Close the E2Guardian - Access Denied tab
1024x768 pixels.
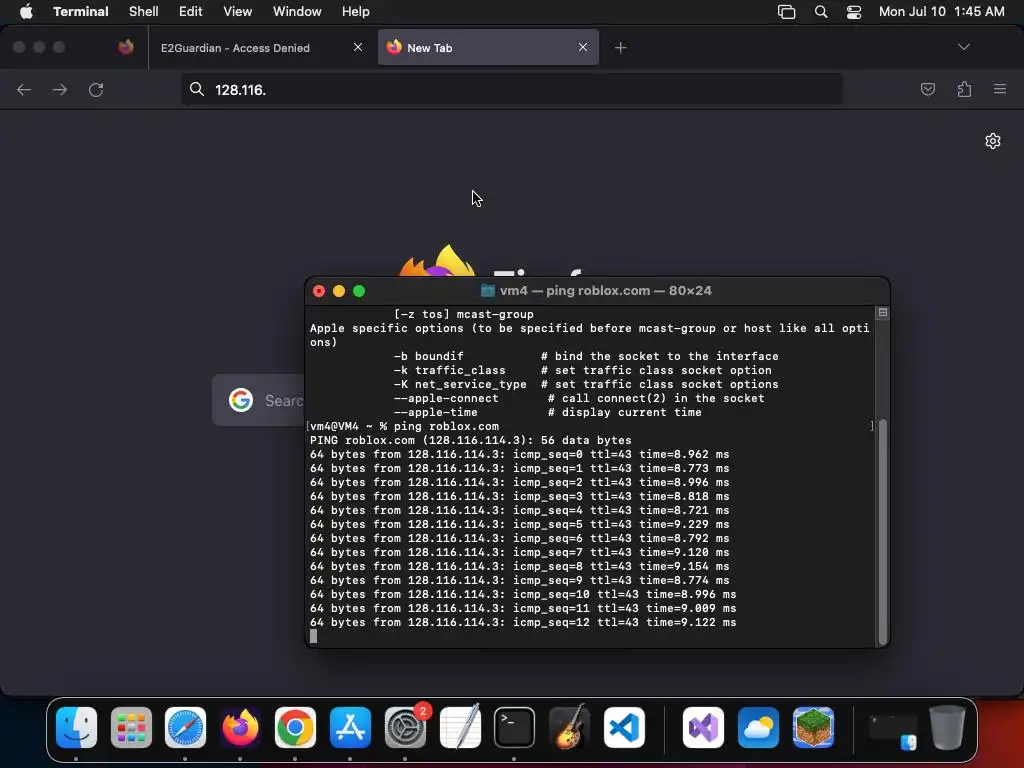358,47
